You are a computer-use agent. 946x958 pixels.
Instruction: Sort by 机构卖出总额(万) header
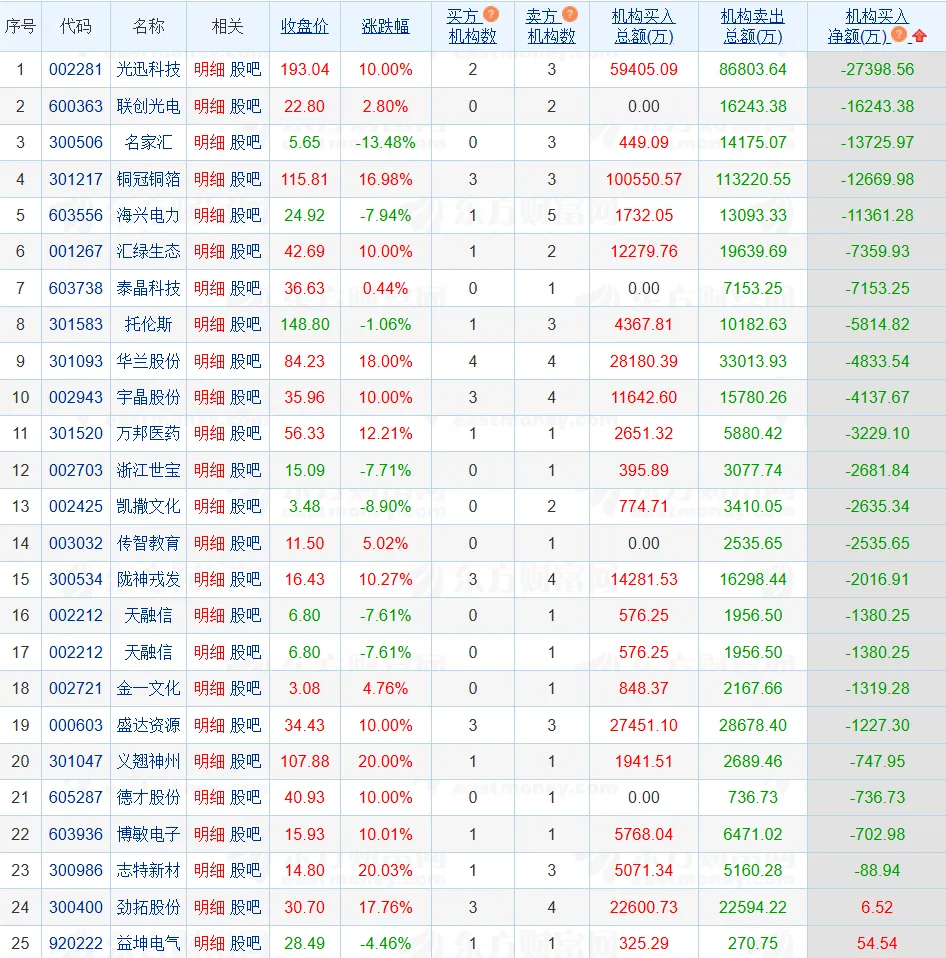(752, 26)
